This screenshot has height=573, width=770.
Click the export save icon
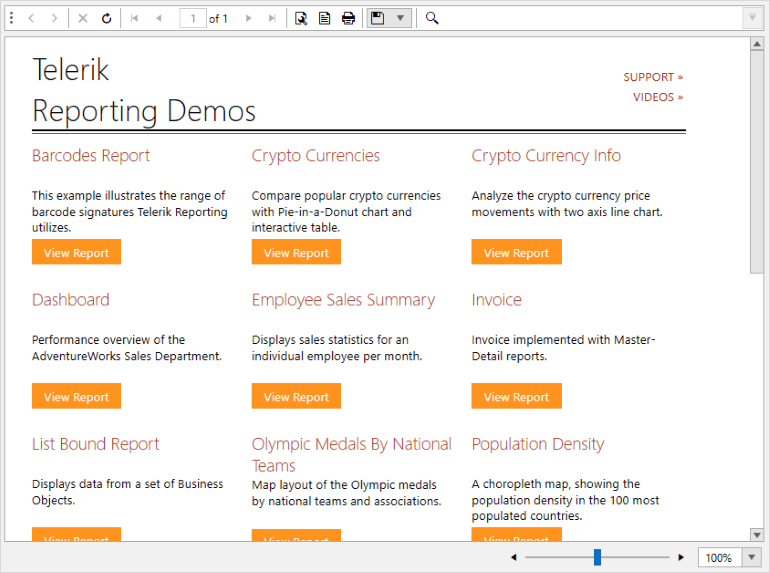pyautogui.click(x=377, y=18)
